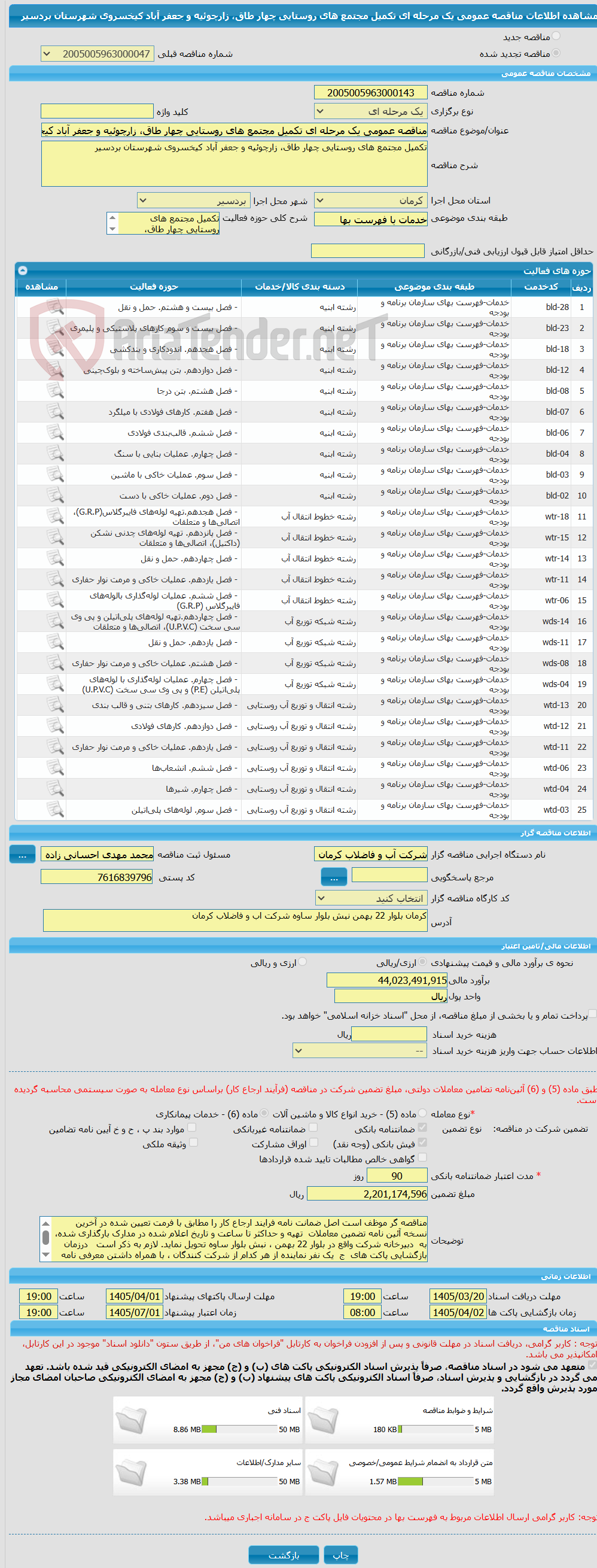
Task: Open نوع برگزاری dropdown
Action: (371, 111)
